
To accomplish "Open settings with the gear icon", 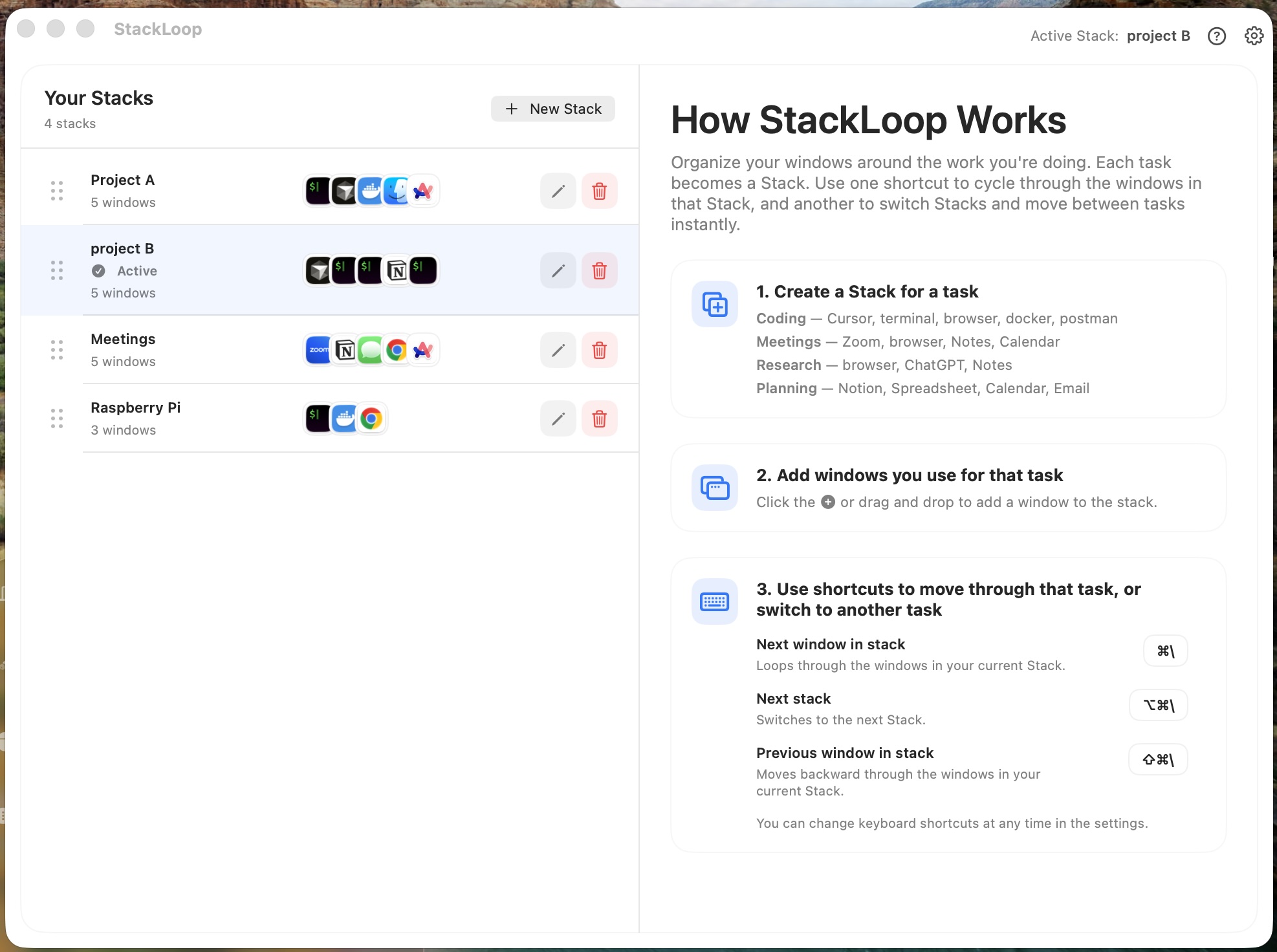I will [x=1254, y=36].
